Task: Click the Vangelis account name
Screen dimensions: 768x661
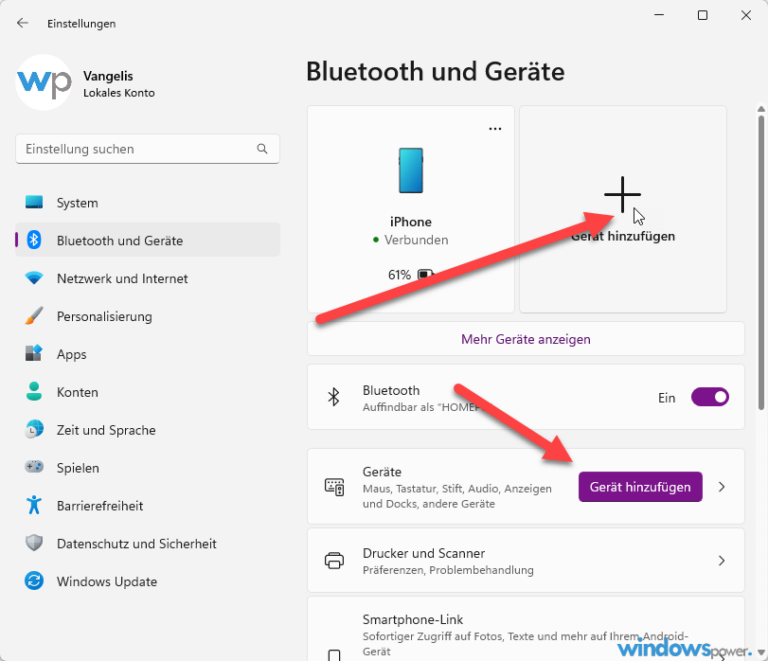Action: pyautogui.click(x=108, y=76)
